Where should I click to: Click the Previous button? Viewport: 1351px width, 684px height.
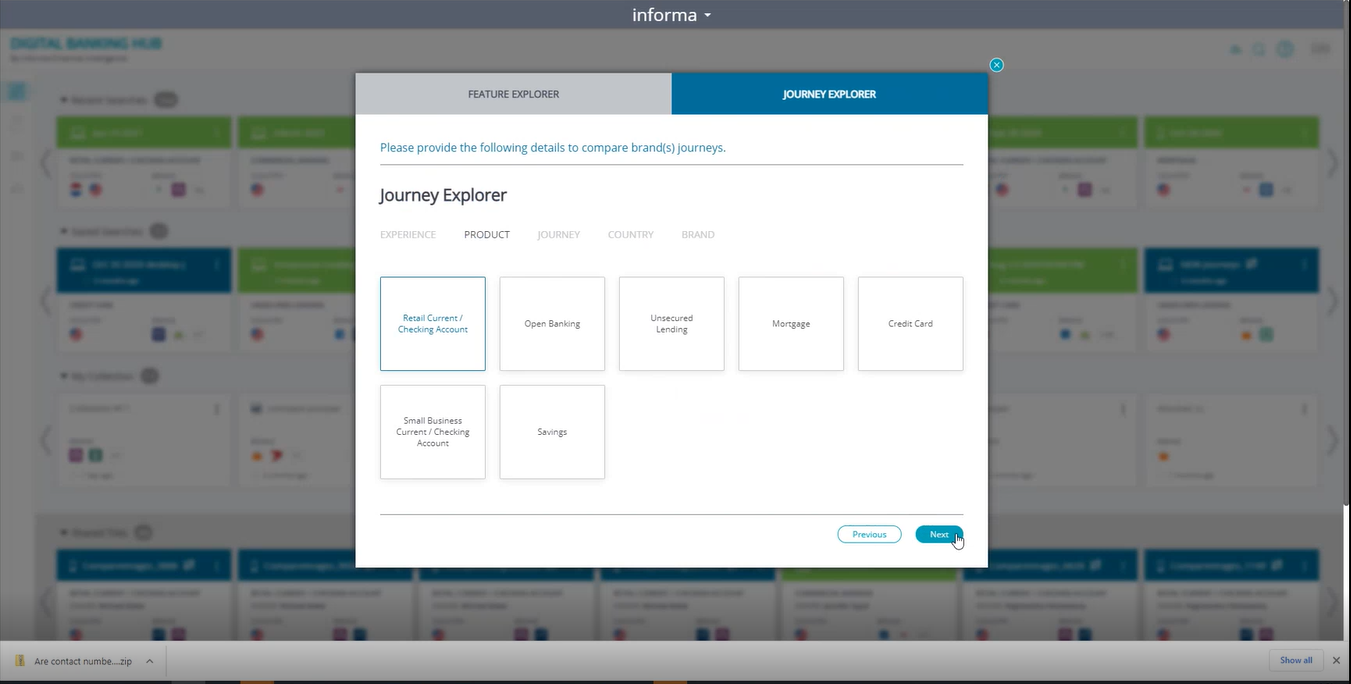pyautogui.click(x=869, y=534)
